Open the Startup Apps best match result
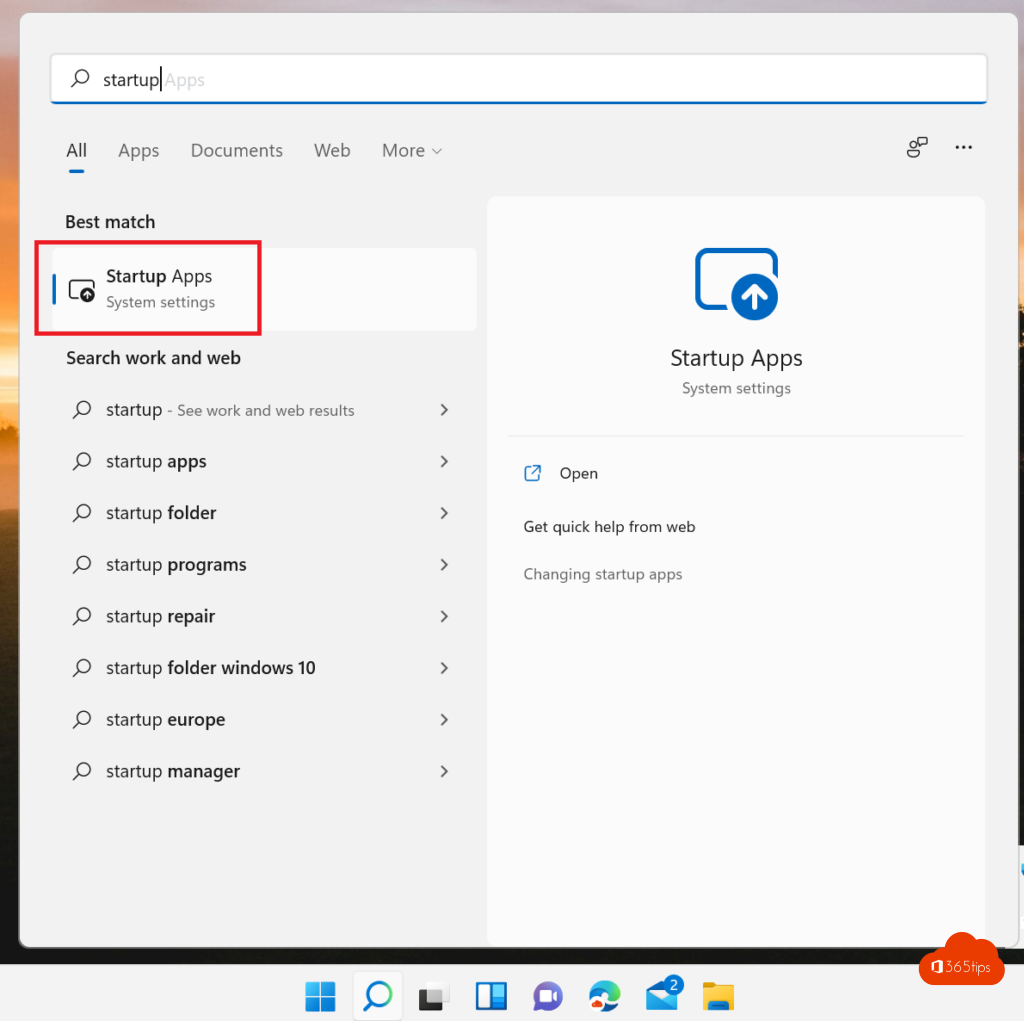This screenshot has height=1021, width=1024. coord(160,288)
